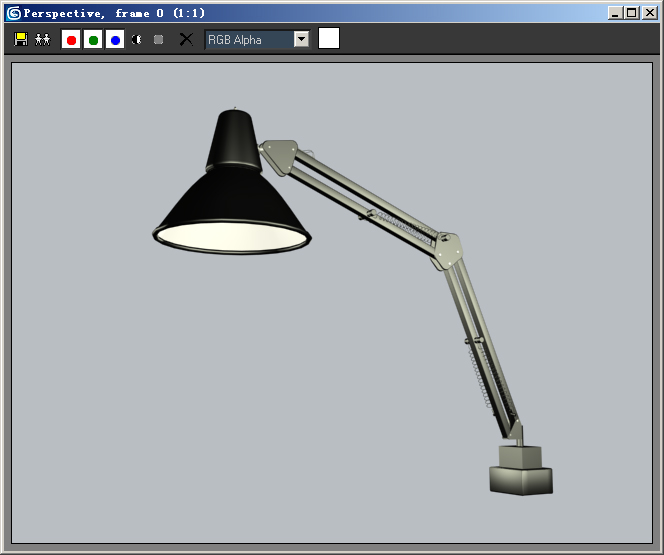
Task: Click the 3ds Max icon in the title bar
Action: tap(14, 14)
